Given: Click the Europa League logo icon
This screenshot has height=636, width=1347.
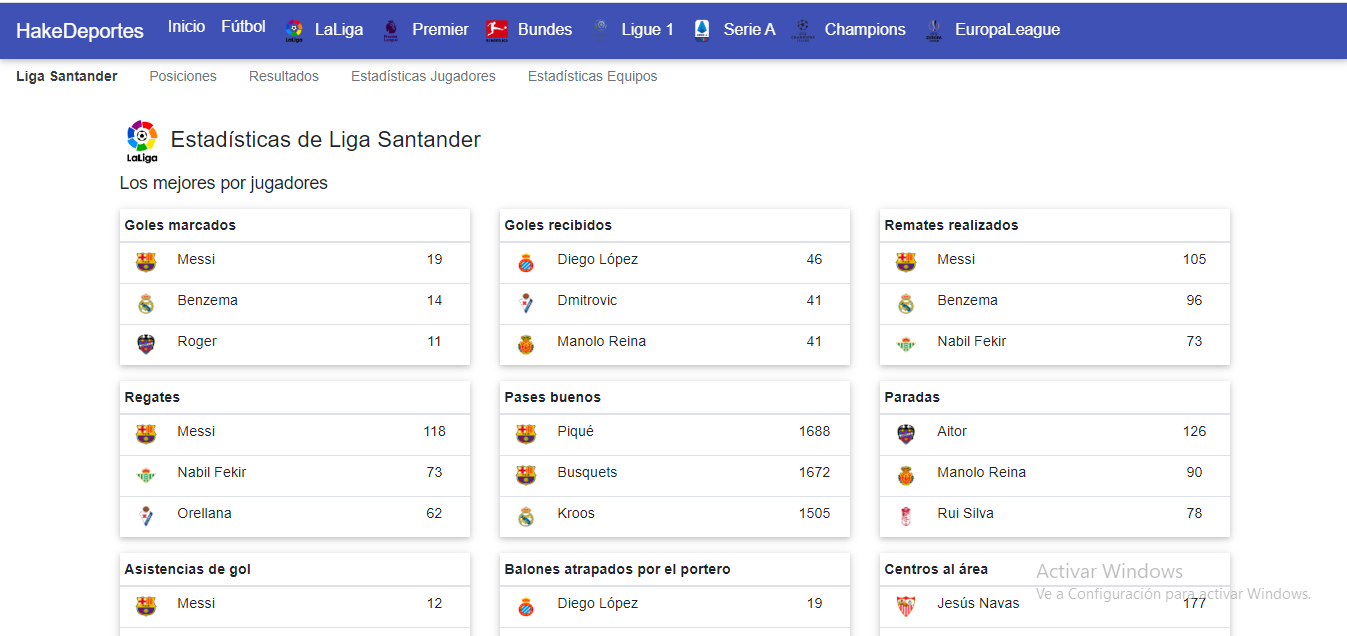Looking at the screenshot, I should point(933,30).
